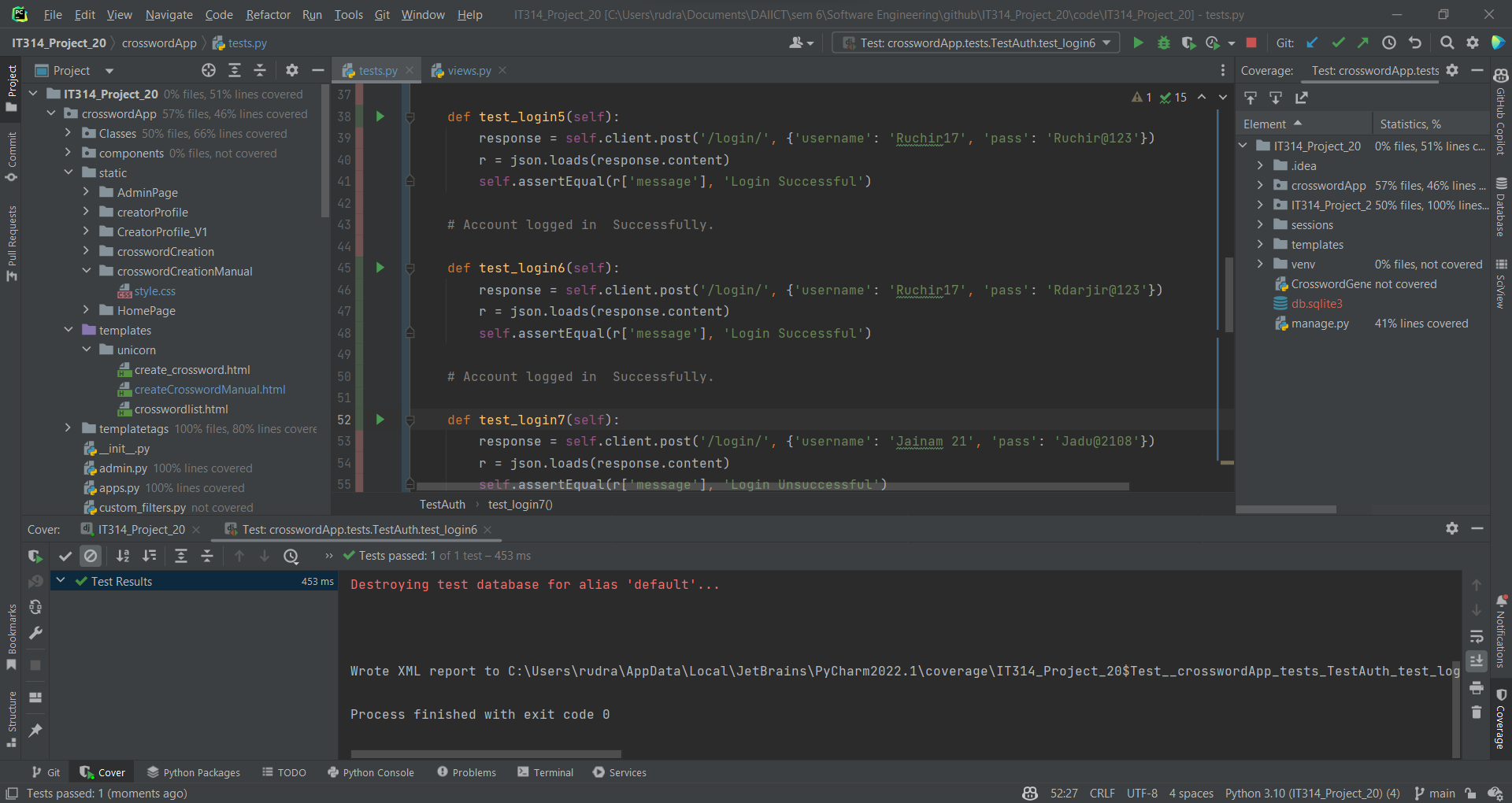Image resolution: width=1512 pixels, height=803 pixels.
Task: Select IT314_Project_20 tab in Cover panel
Action: (142, 530)
